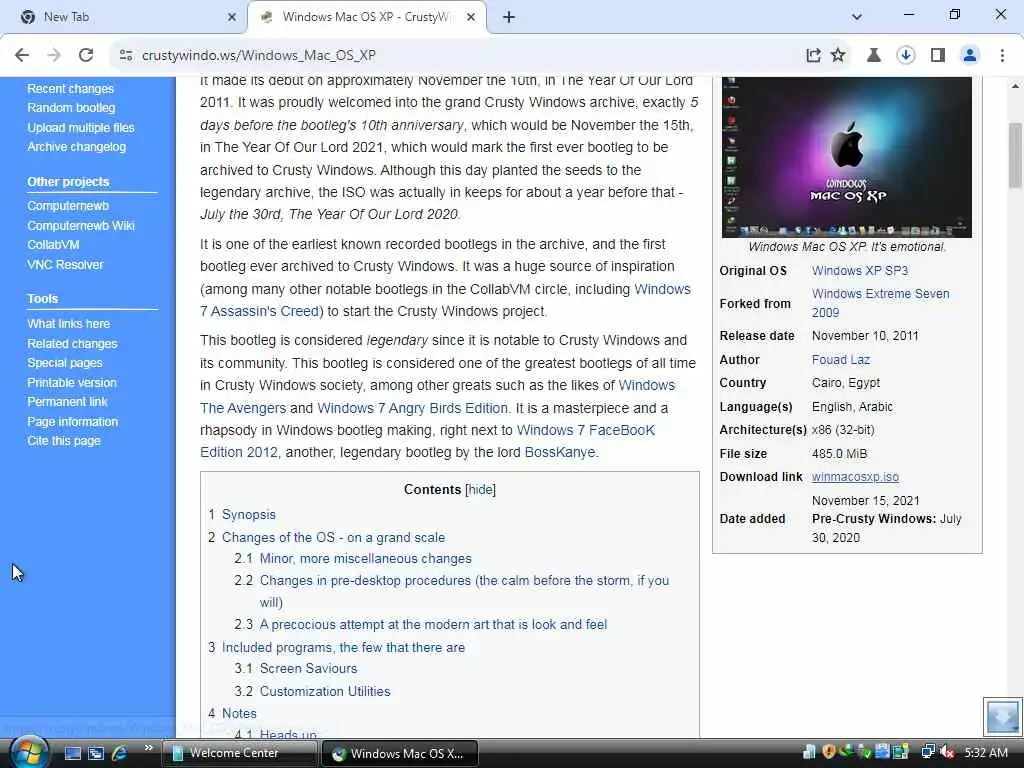Open the Windows Start orb
The width and height of the screenshot is (1024, 768).
(29, 753)
